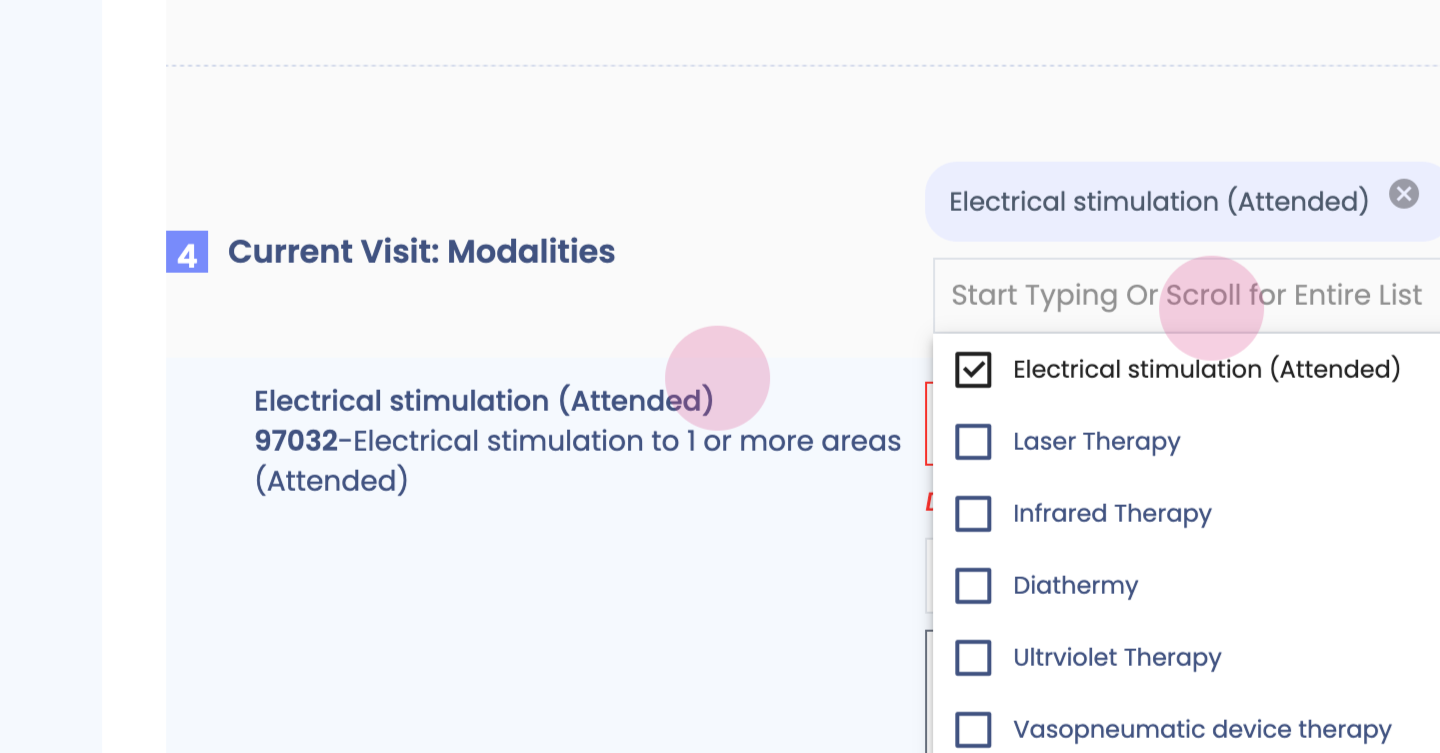Check the Laser Therapy checkbox
Viewport: 1440px width, 753px height.
click(x=973, y=442)
